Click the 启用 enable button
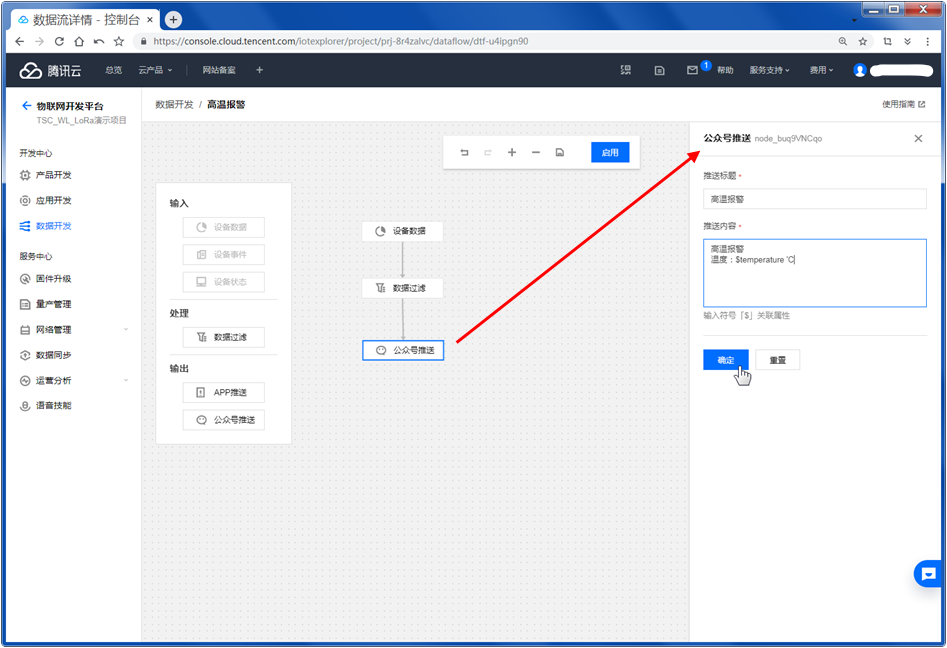 [x=610, y=152]
